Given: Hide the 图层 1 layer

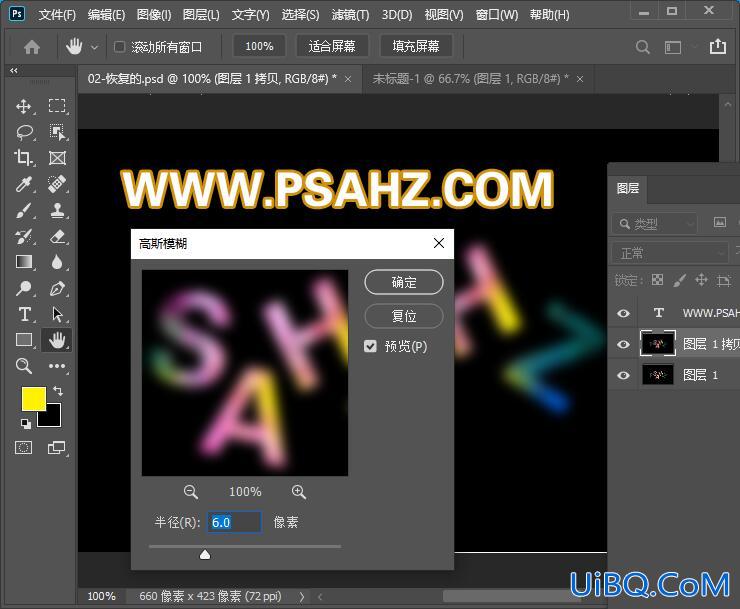Looking at the screenshot, I should [623, 375].
